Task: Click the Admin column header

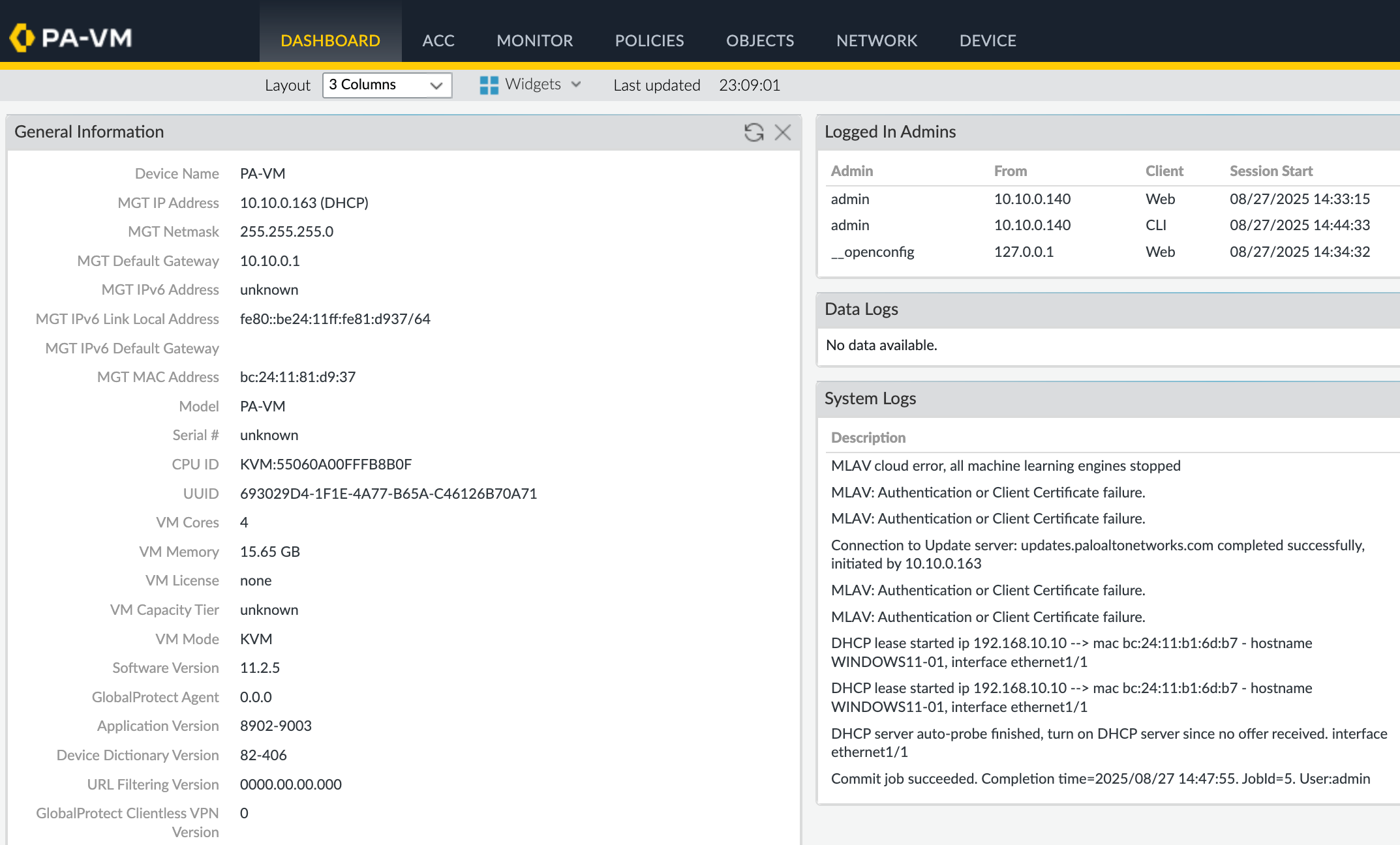Action: click(851, 171)
